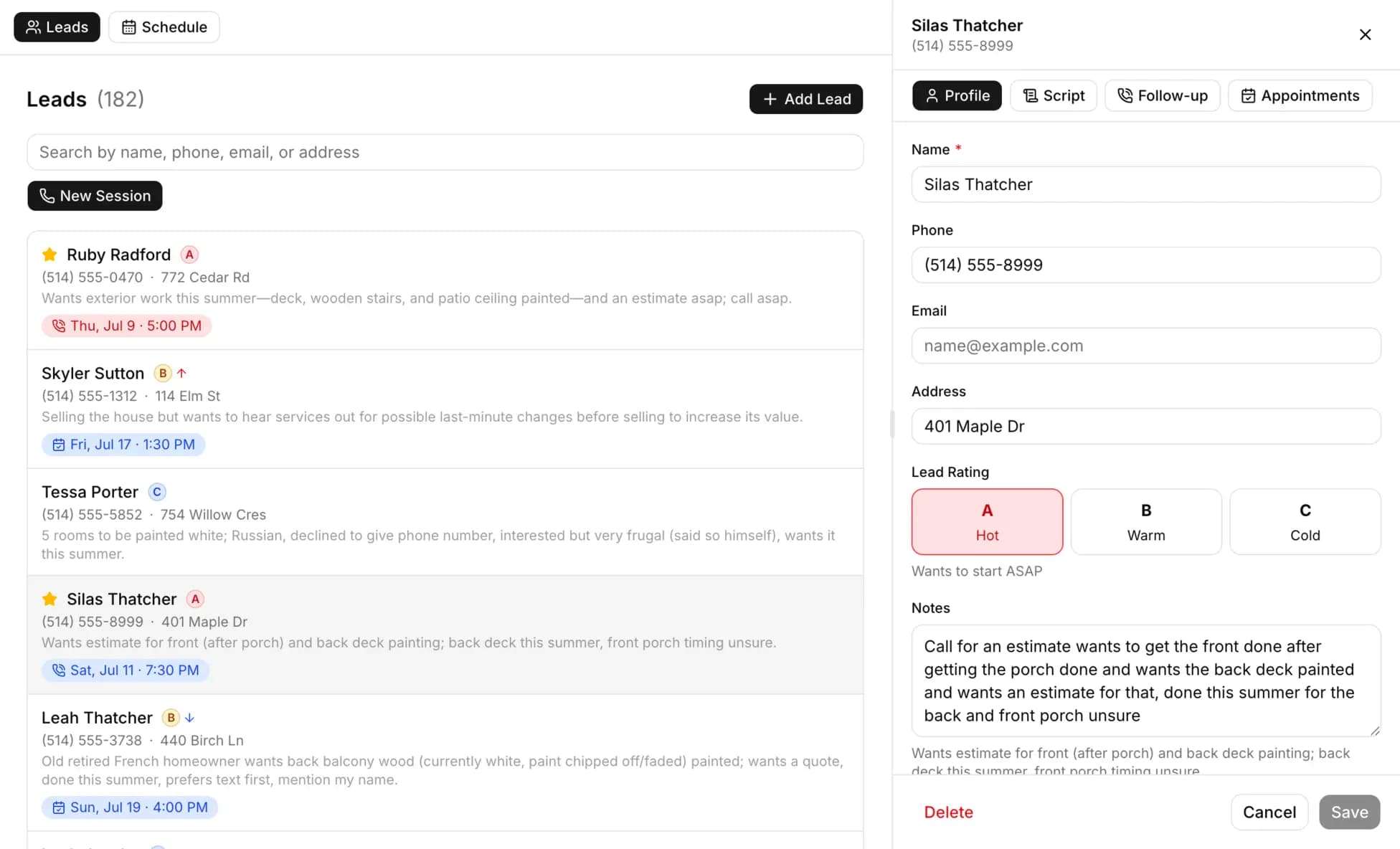This screenshot has height=849, width=1400.
Task: Click the blue down arrow beside Leah Thatcher
Action: [189, 717]
